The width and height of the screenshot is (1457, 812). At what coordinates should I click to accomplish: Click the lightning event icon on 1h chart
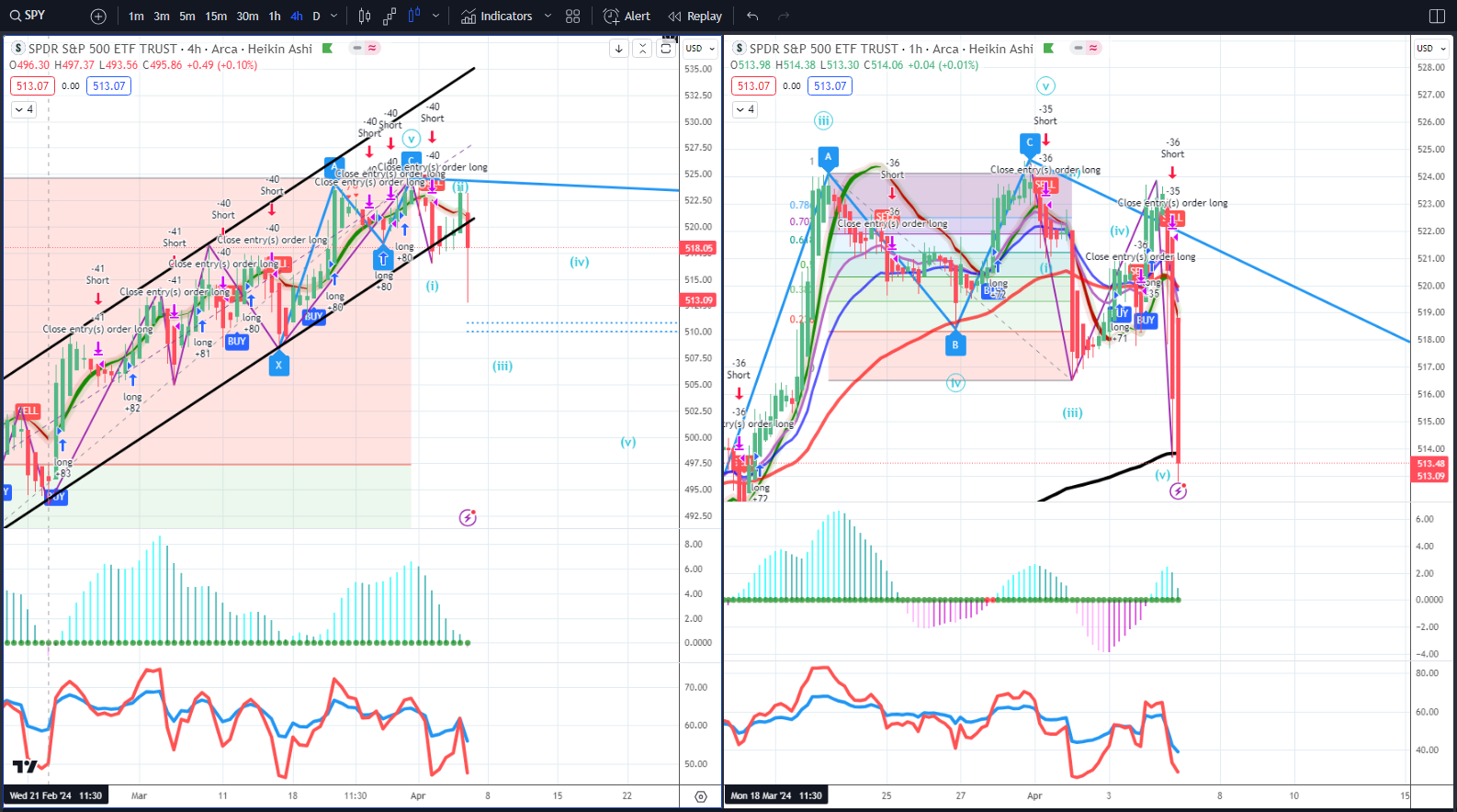[x=1178, y=491]
